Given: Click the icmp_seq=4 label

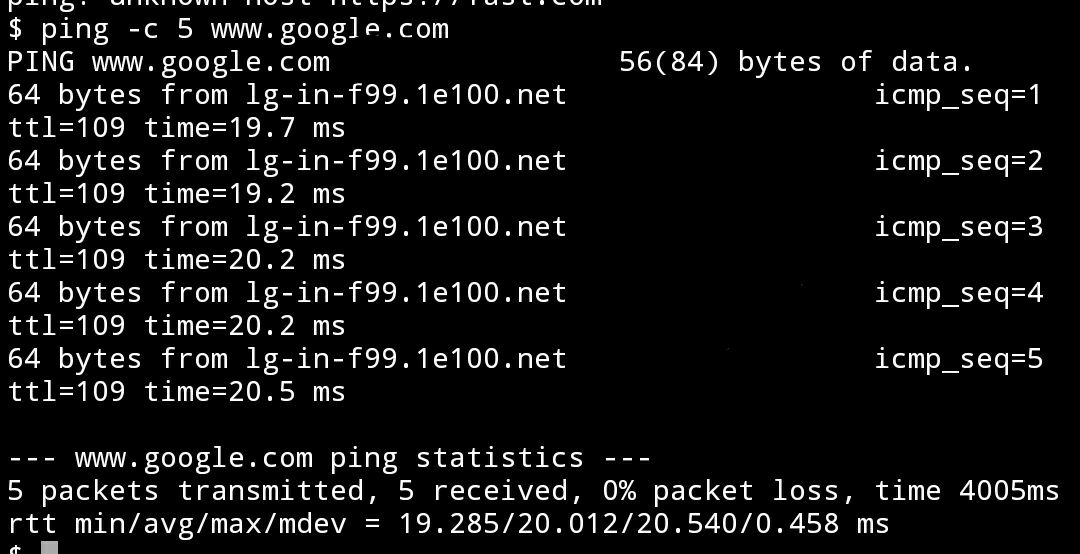Looking at the screenshot, I should 958,293.
